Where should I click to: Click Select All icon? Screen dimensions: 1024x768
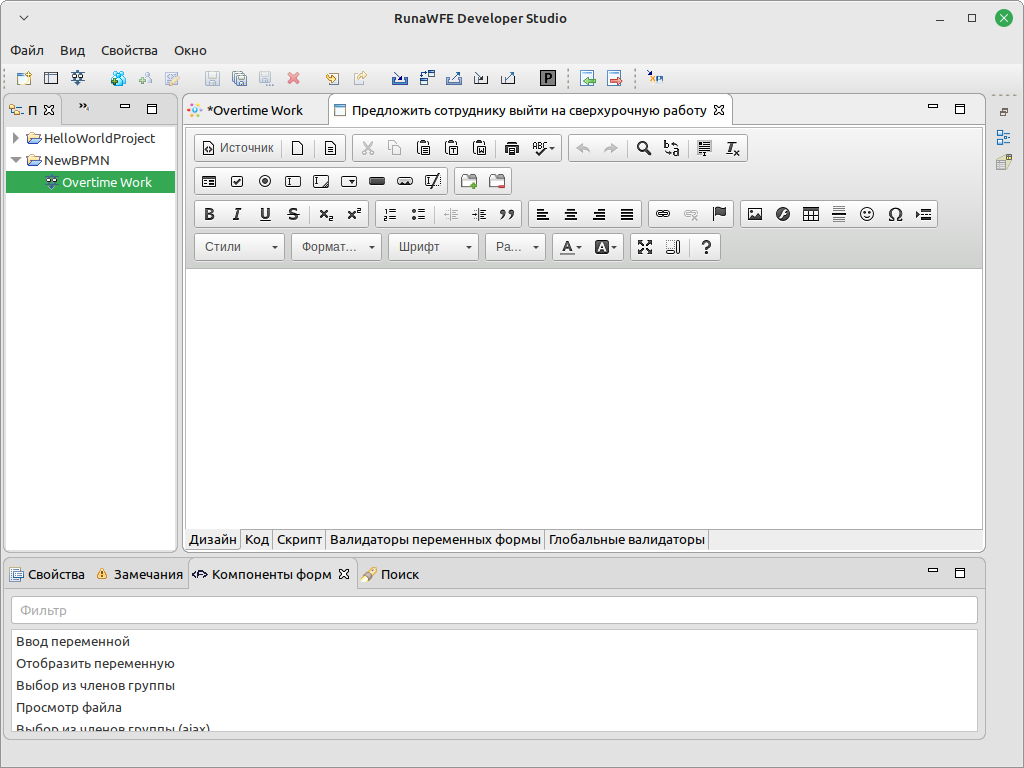tap(704, 148)
